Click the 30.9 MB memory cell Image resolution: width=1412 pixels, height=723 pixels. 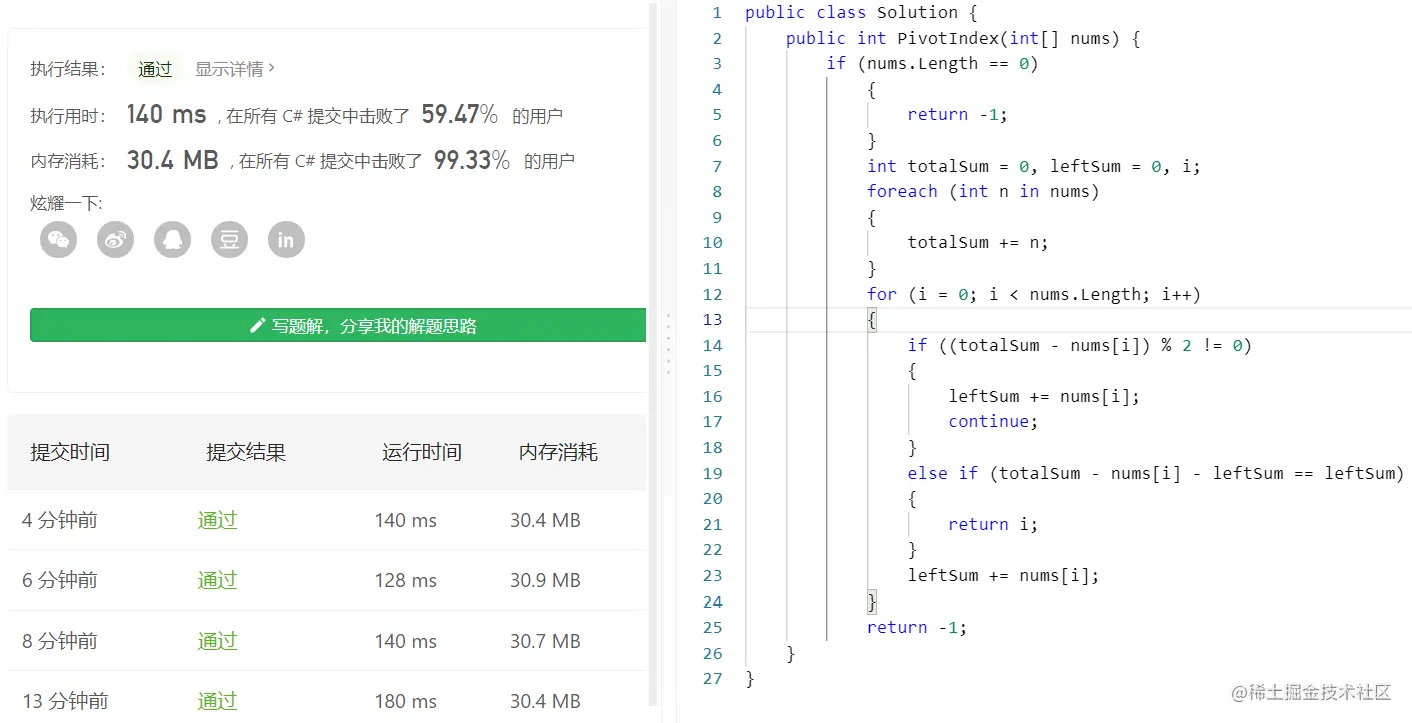[x=545, y=580]
